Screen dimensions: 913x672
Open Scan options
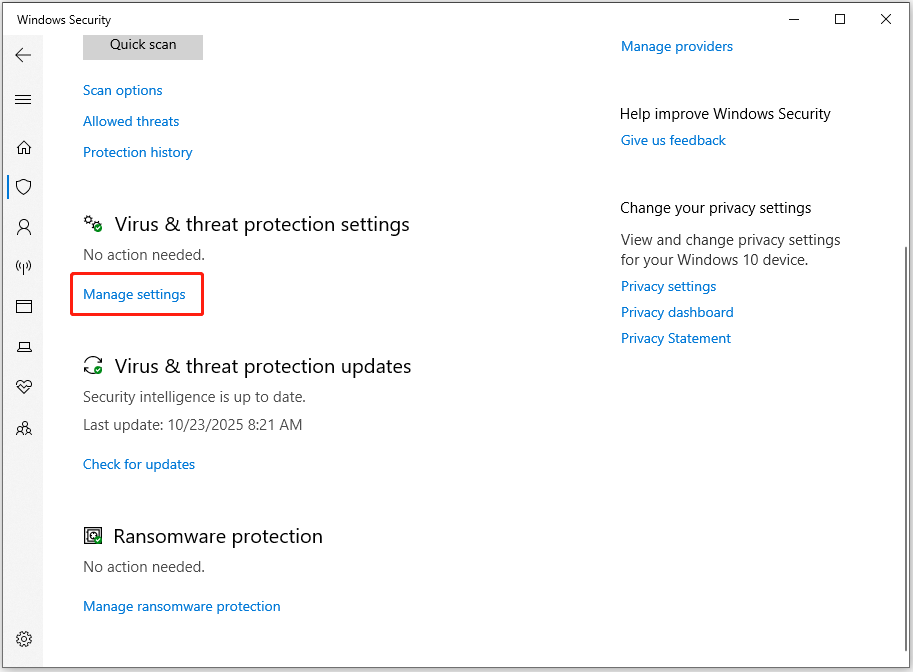tap(122, 90)
